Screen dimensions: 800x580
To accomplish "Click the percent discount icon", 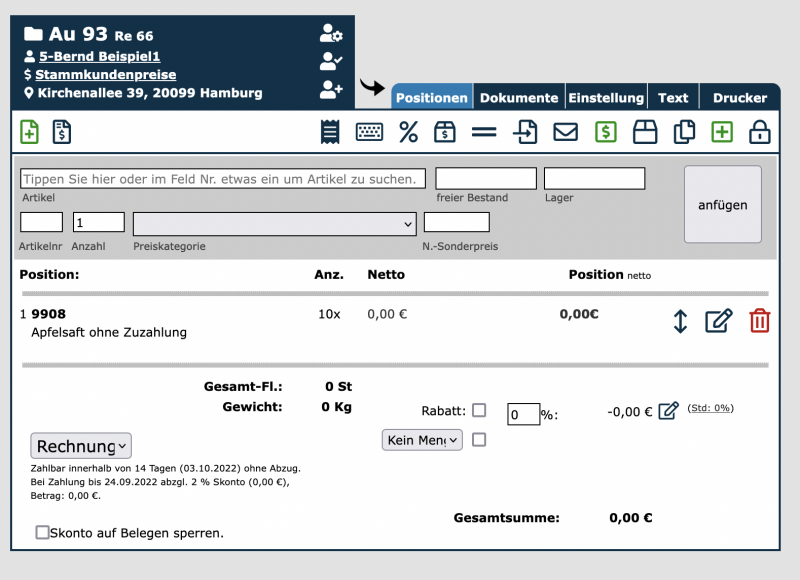I will tap(408, 132).
